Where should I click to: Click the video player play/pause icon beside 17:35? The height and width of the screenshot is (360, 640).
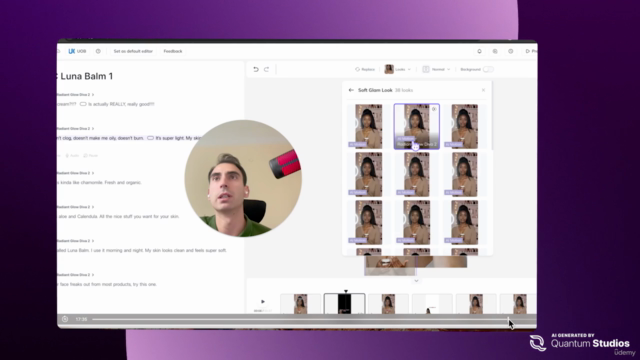(x=65, y=319)
